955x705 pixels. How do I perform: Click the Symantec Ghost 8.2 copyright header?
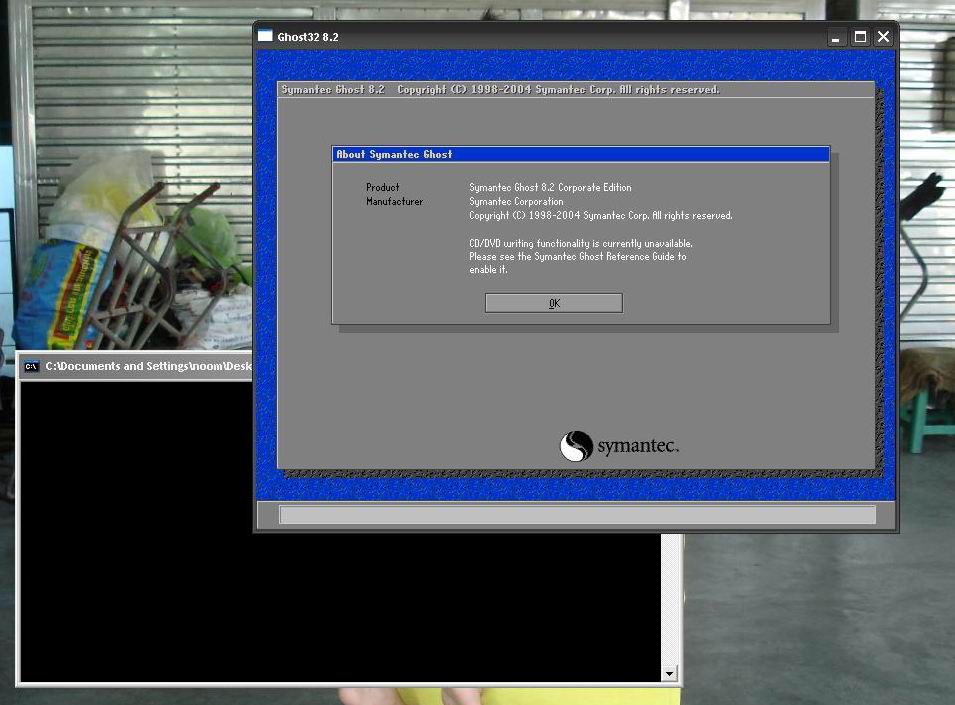coord(500,89)
